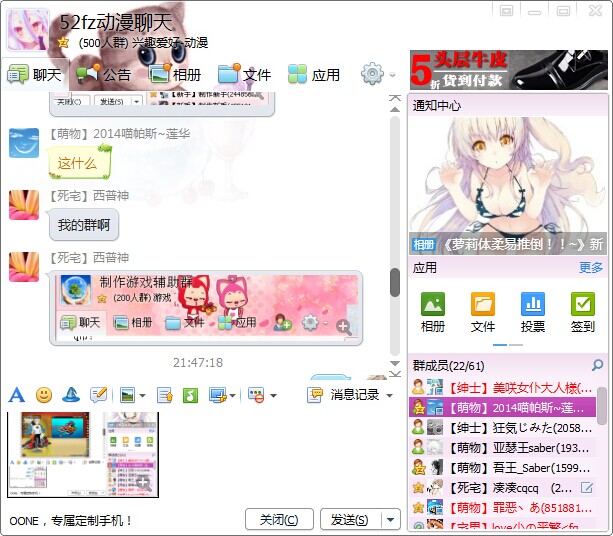
Task: Click 西普神 avatar beside 我的群啊
Action: pos(24,205)
